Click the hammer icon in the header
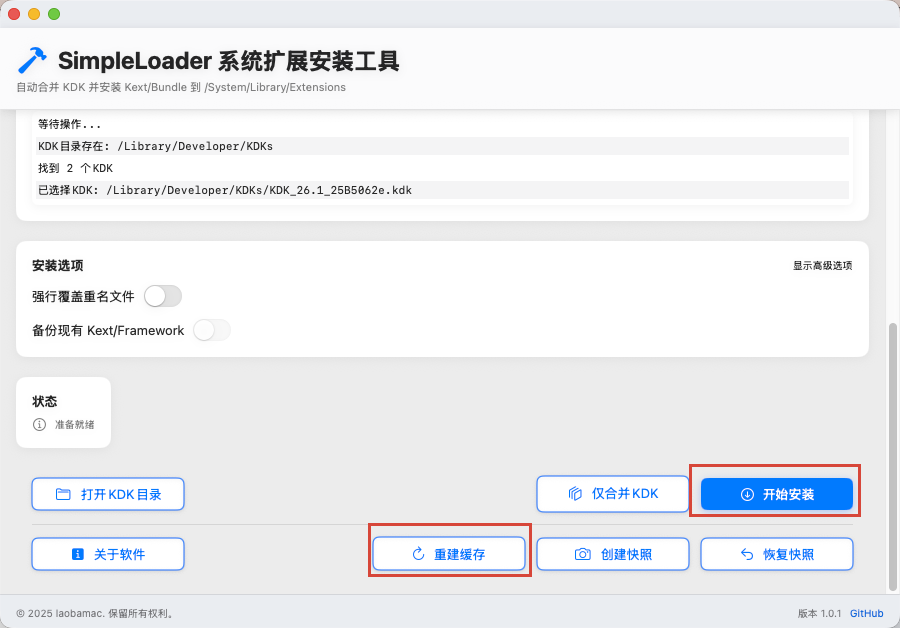900x628 pixels. (32, 60)
